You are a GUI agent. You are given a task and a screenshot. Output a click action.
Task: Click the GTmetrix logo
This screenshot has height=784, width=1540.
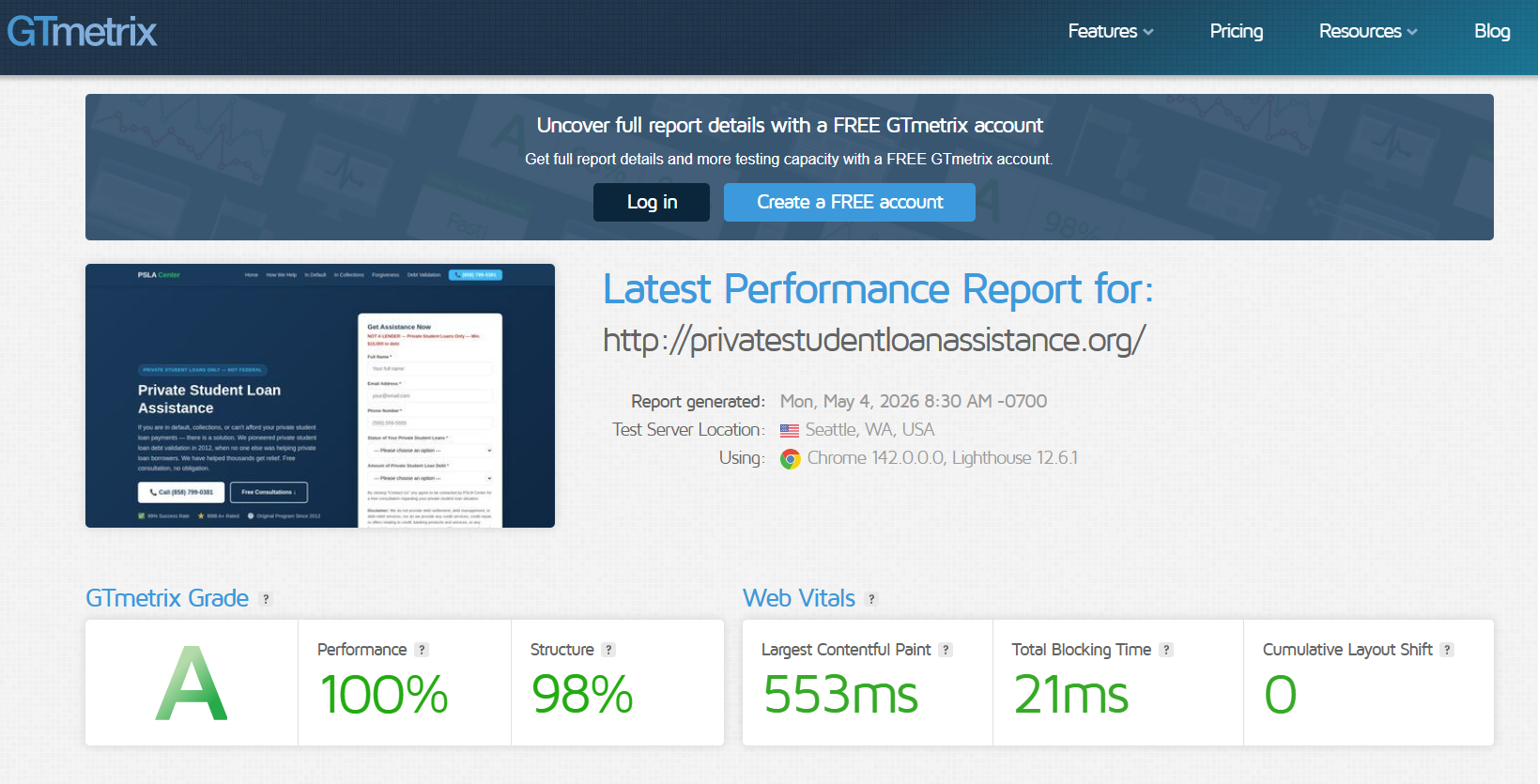(81, 31)
